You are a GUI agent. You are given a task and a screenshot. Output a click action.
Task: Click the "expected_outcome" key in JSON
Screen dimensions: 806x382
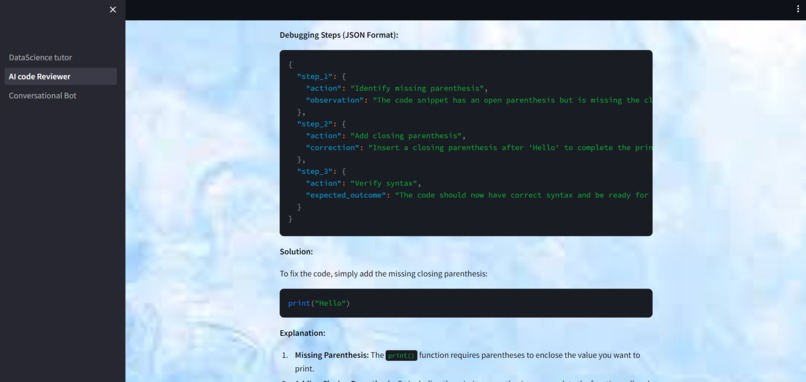point(346,195)
